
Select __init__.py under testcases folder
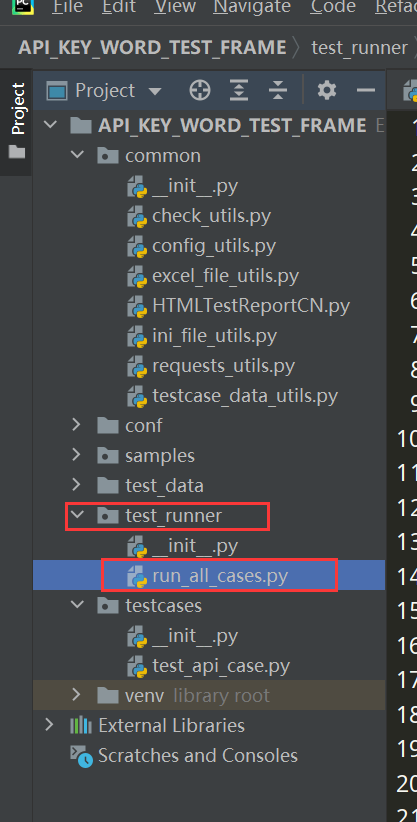[195, 636]
